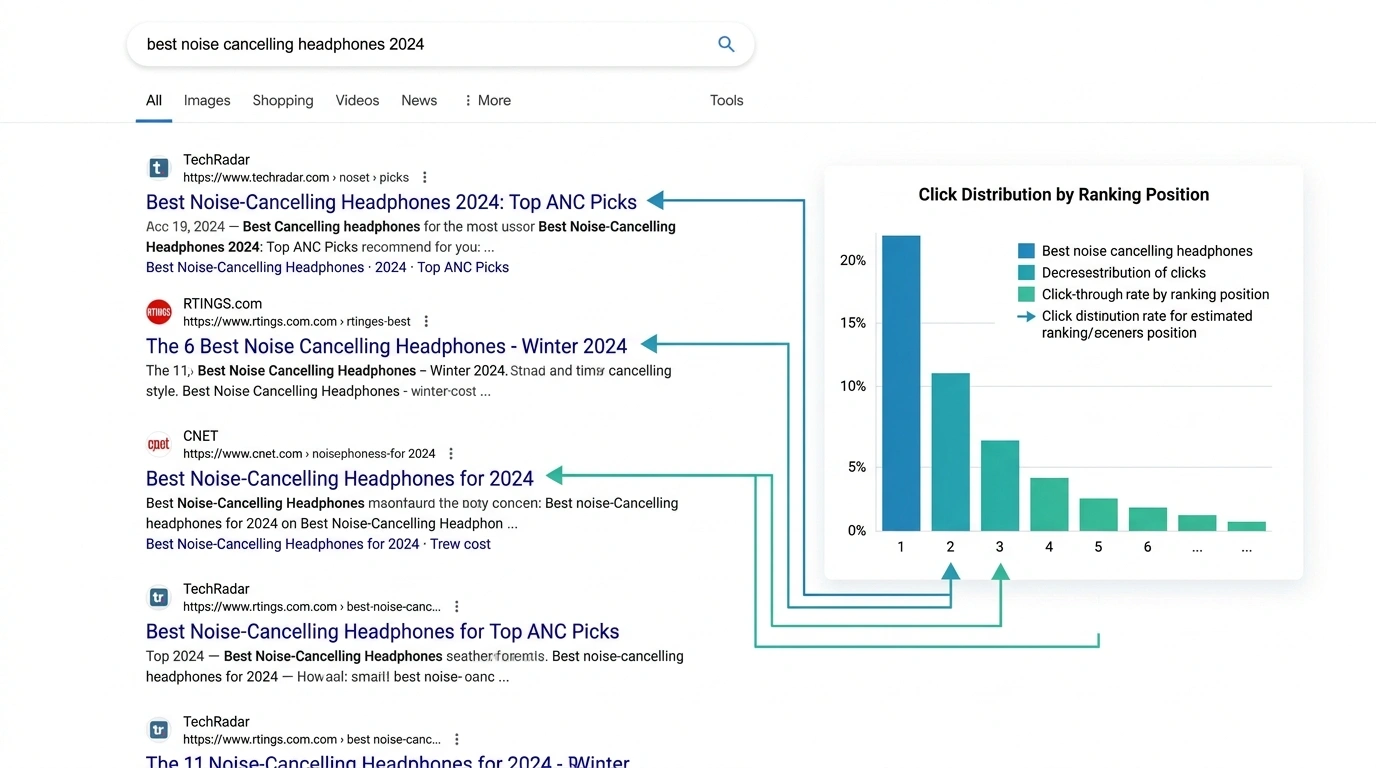Click the position 3 bar in chart
This screenshot has width=1376, height=768.
(x=1000, y=486)
